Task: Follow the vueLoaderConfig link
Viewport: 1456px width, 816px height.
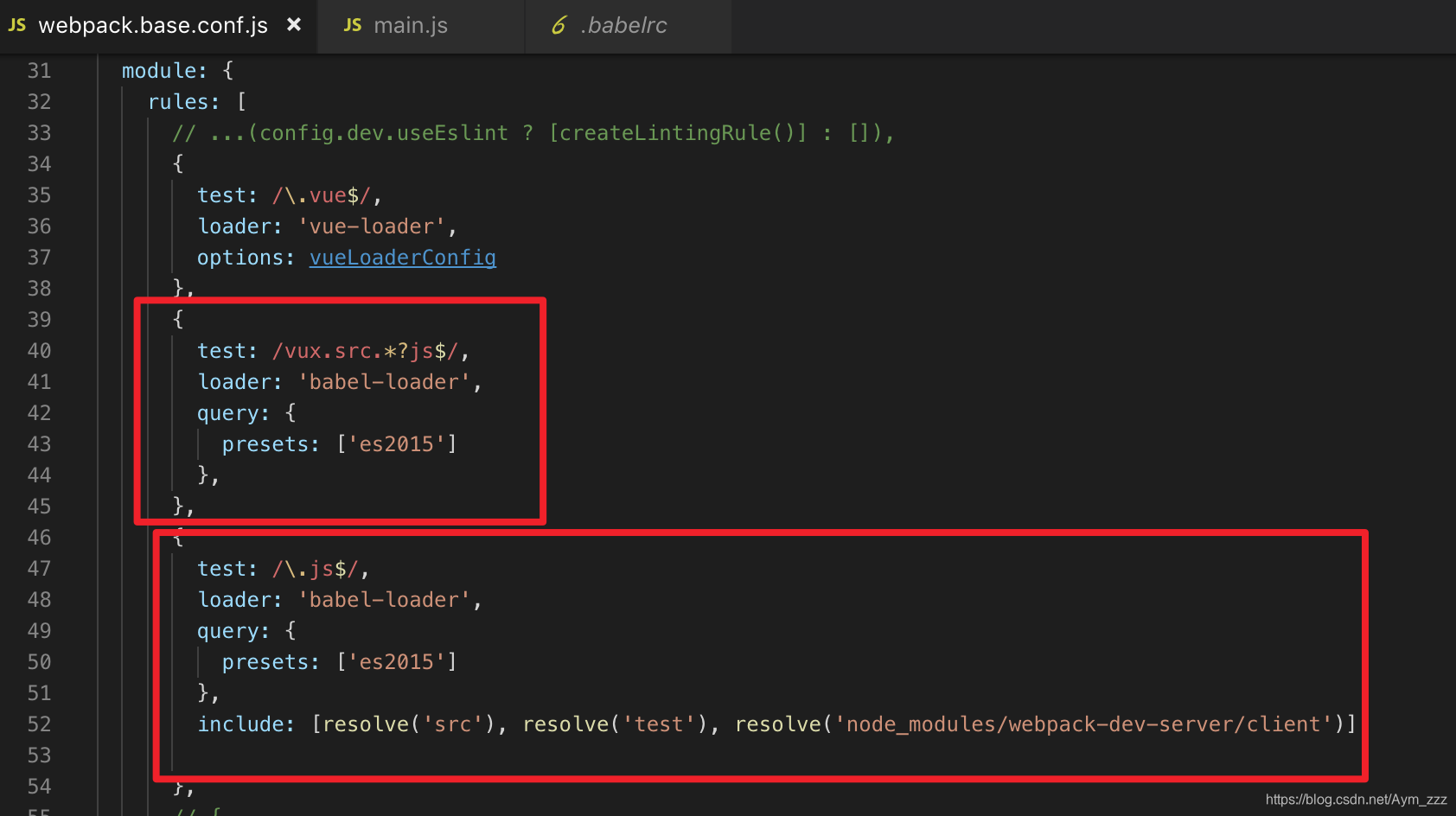Action: (x=403, y=258)
